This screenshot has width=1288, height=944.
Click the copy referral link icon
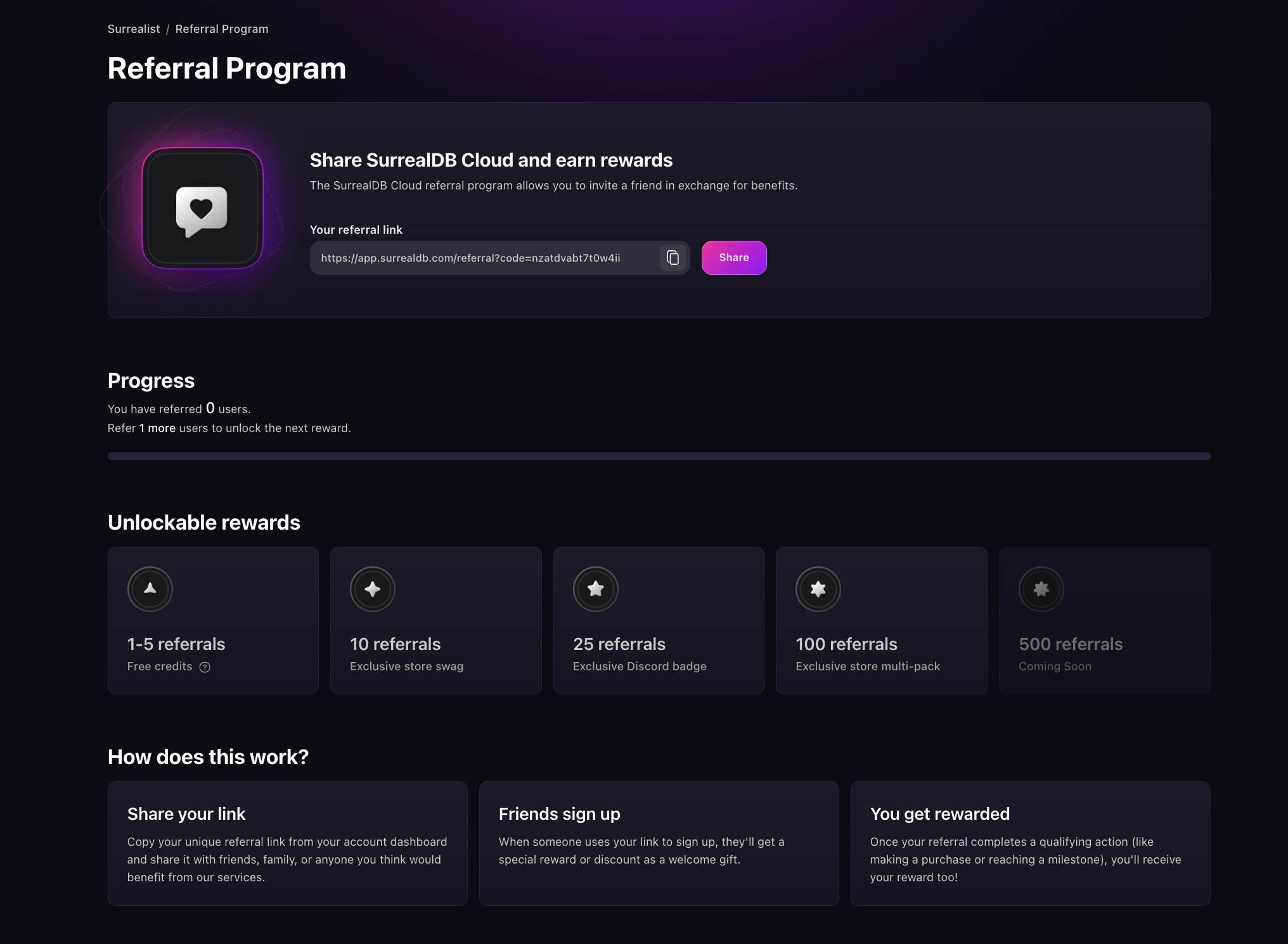pyautogui.click(x=673, y=258)
